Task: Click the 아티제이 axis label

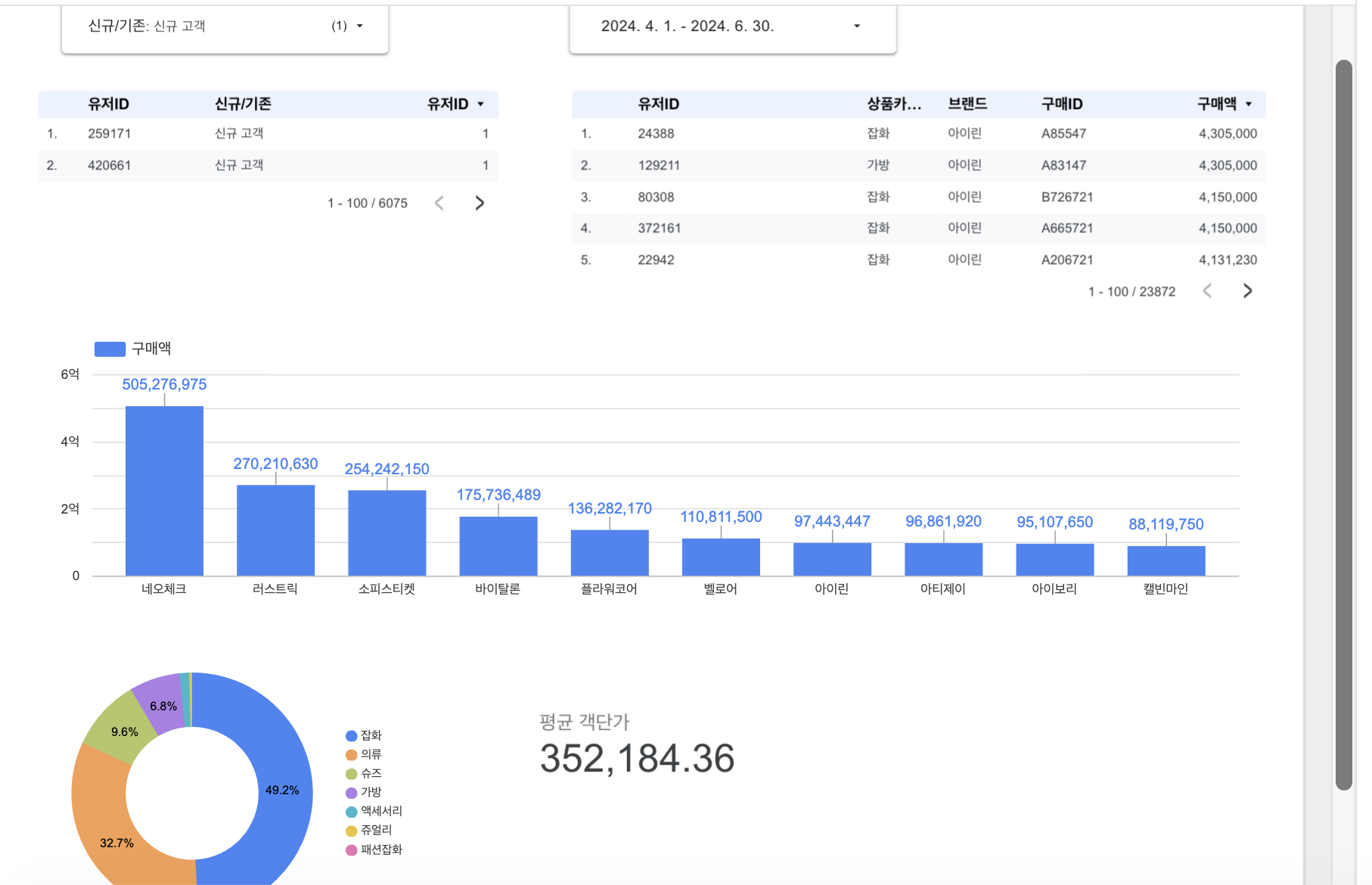Action: pyautogui.click(x=943, y=589)
